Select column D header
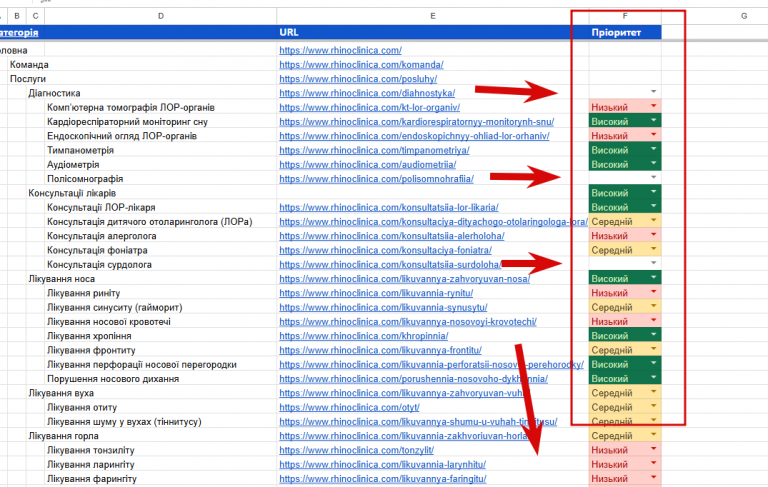This screenshot has height=487, width=768. [161, 16]
